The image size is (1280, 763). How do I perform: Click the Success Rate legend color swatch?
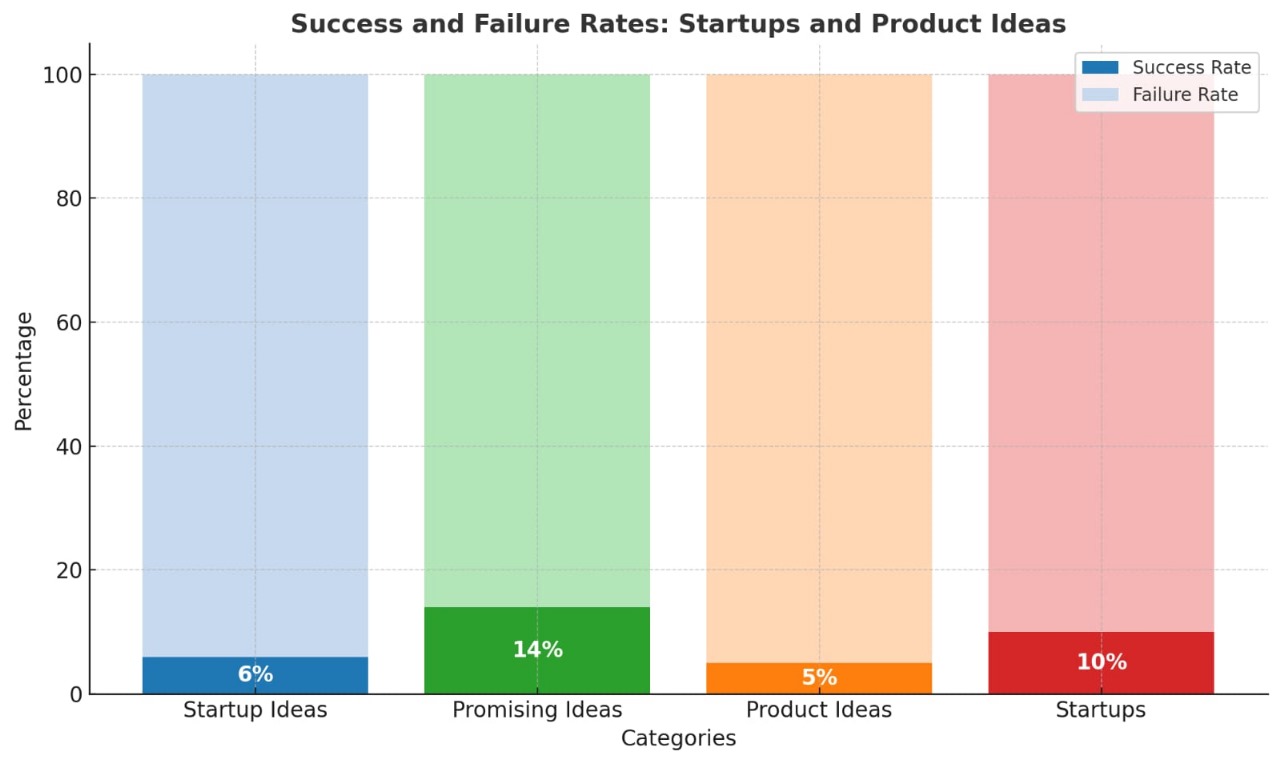(1100, 68)
